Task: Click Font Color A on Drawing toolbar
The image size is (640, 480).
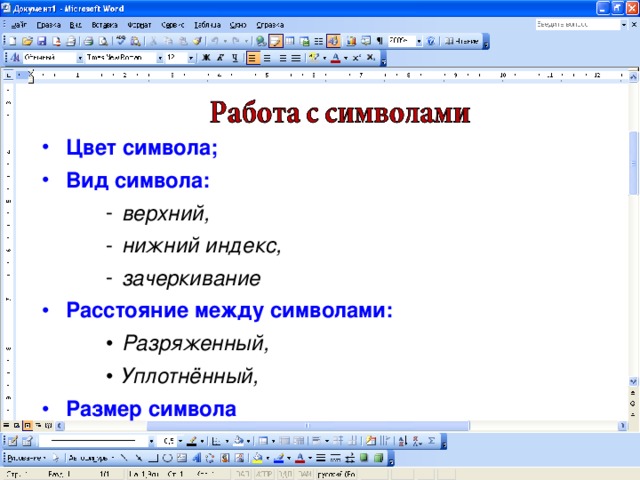Action: coord(300,458)
